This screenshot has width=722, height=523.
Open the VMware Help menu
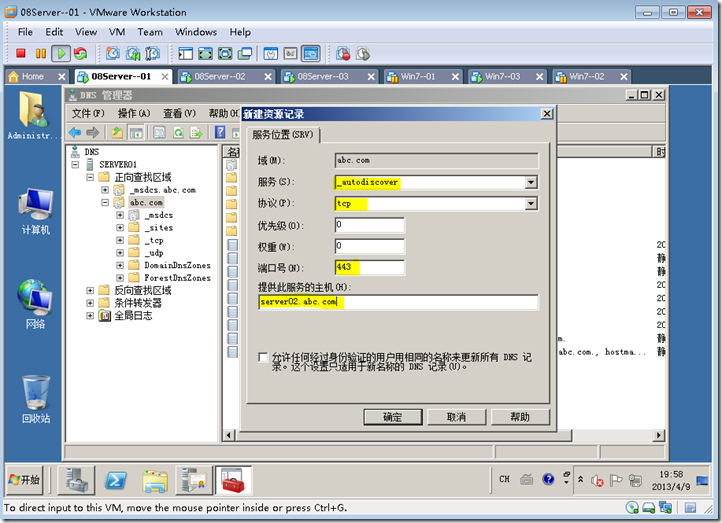coord(240,32)
